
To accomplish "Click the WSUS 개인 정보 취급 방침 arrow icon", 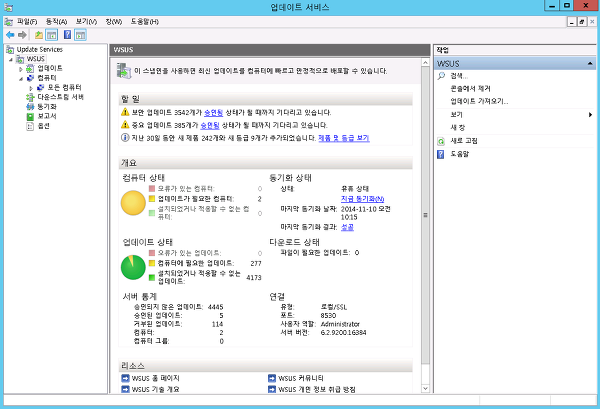I will point(272,389).
